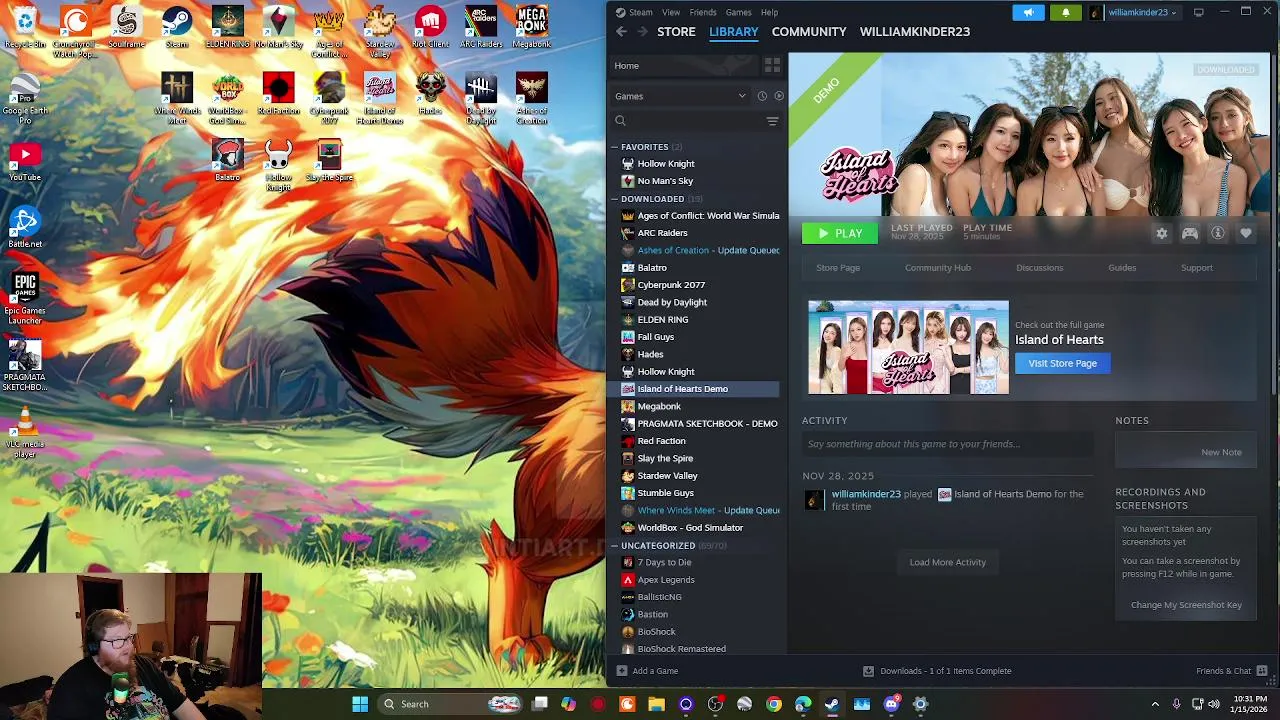Select Megabonk desktop icon
The width and height of the screenshot is (1280, 720).
pos(531,27)
